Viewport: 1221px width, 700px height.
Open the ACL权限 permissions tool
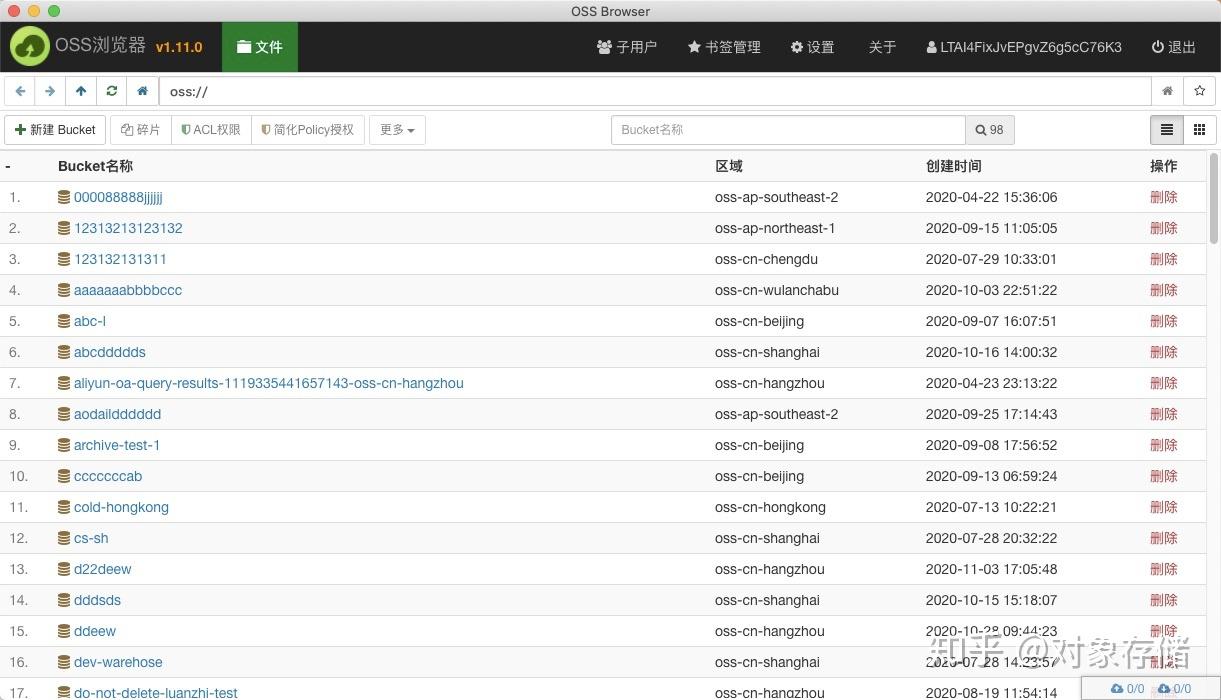click(211, 129)
